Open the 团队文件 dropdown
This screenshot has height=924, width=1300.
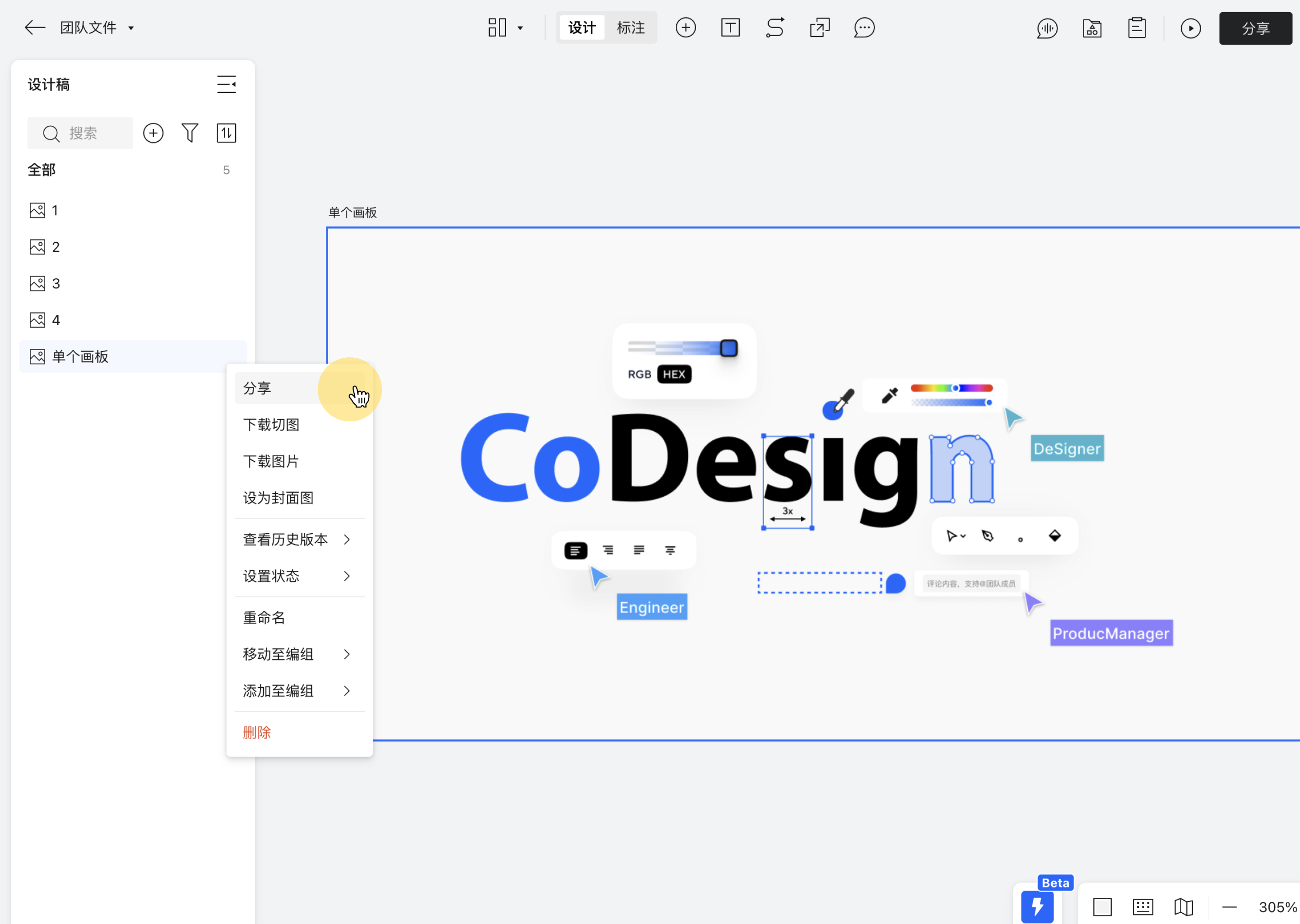tap(97, 28)
